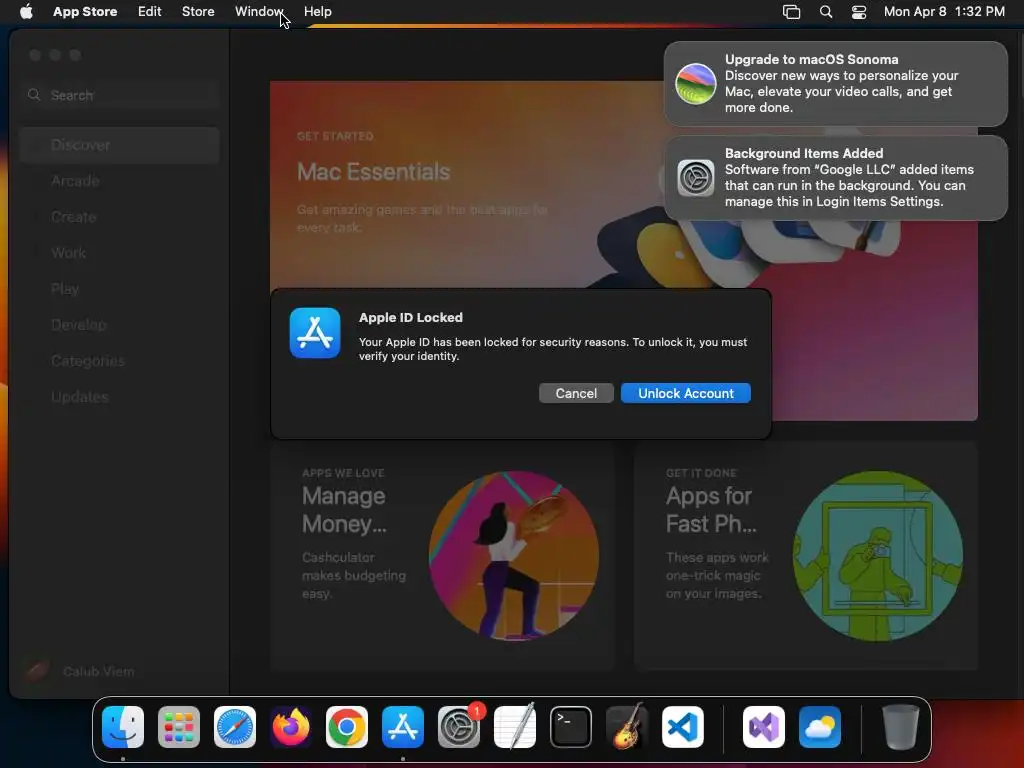Launch Safari from the dock
The image size is (1024, 768).
[x=235, y=727]
